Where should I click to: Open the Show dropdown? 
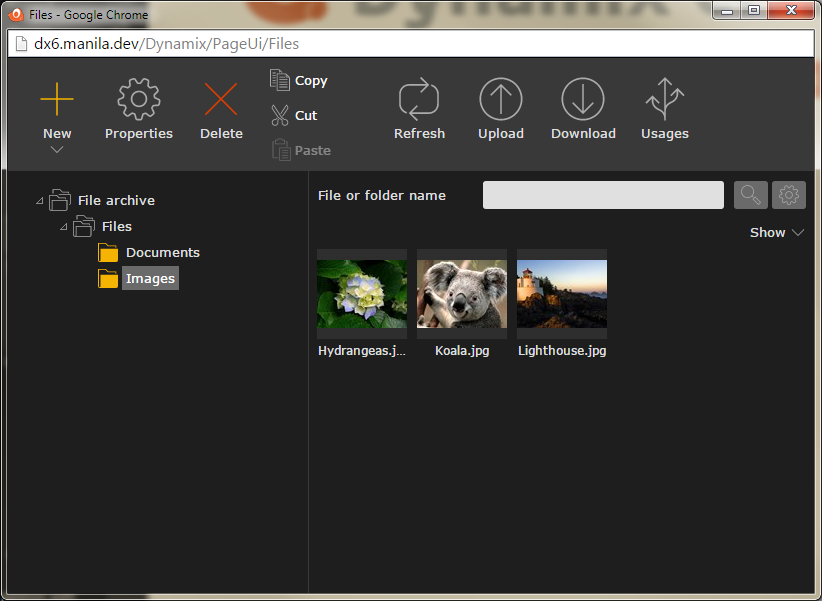(x=777, y=232)
